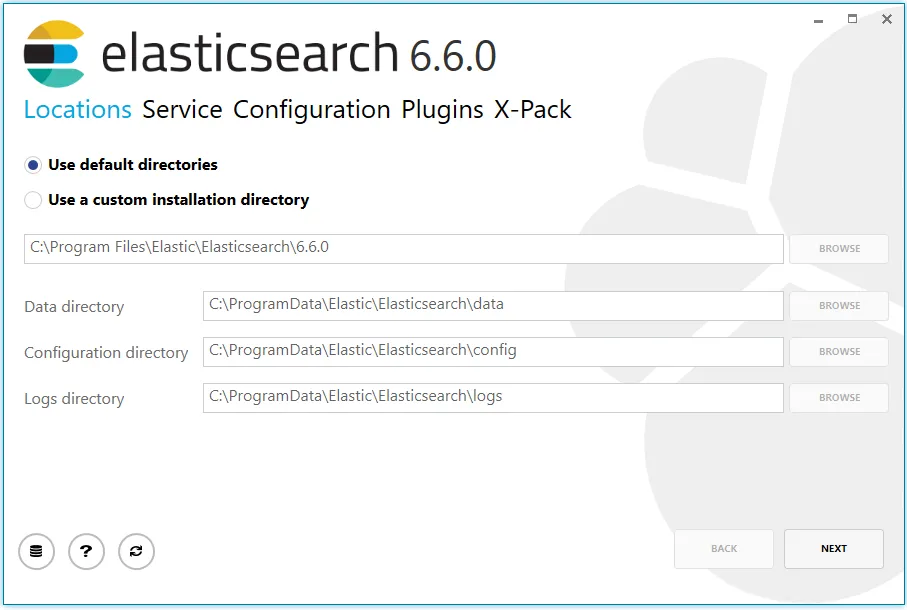This screenshot has width=907, height=610.
Task: Switch to the Locations tab
Action: [x=77, y=110]
